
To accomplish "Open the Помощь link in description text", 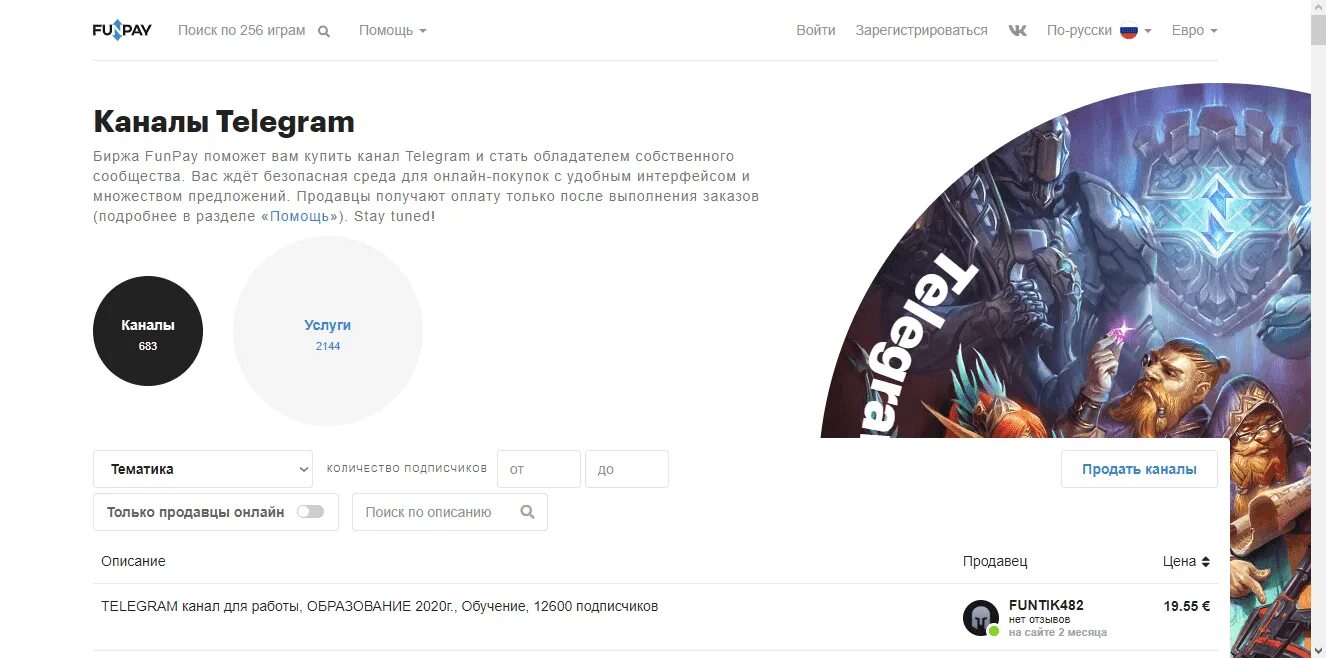I will [x=299, y=216].
